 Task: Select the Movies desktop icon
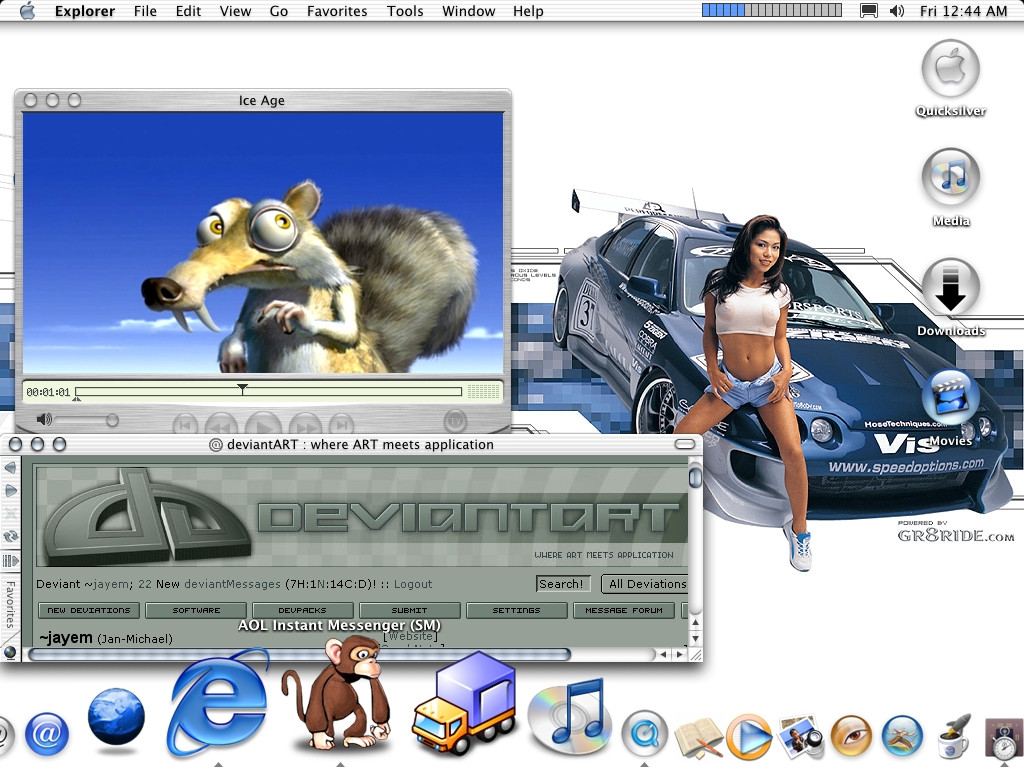tap(951, 408)
